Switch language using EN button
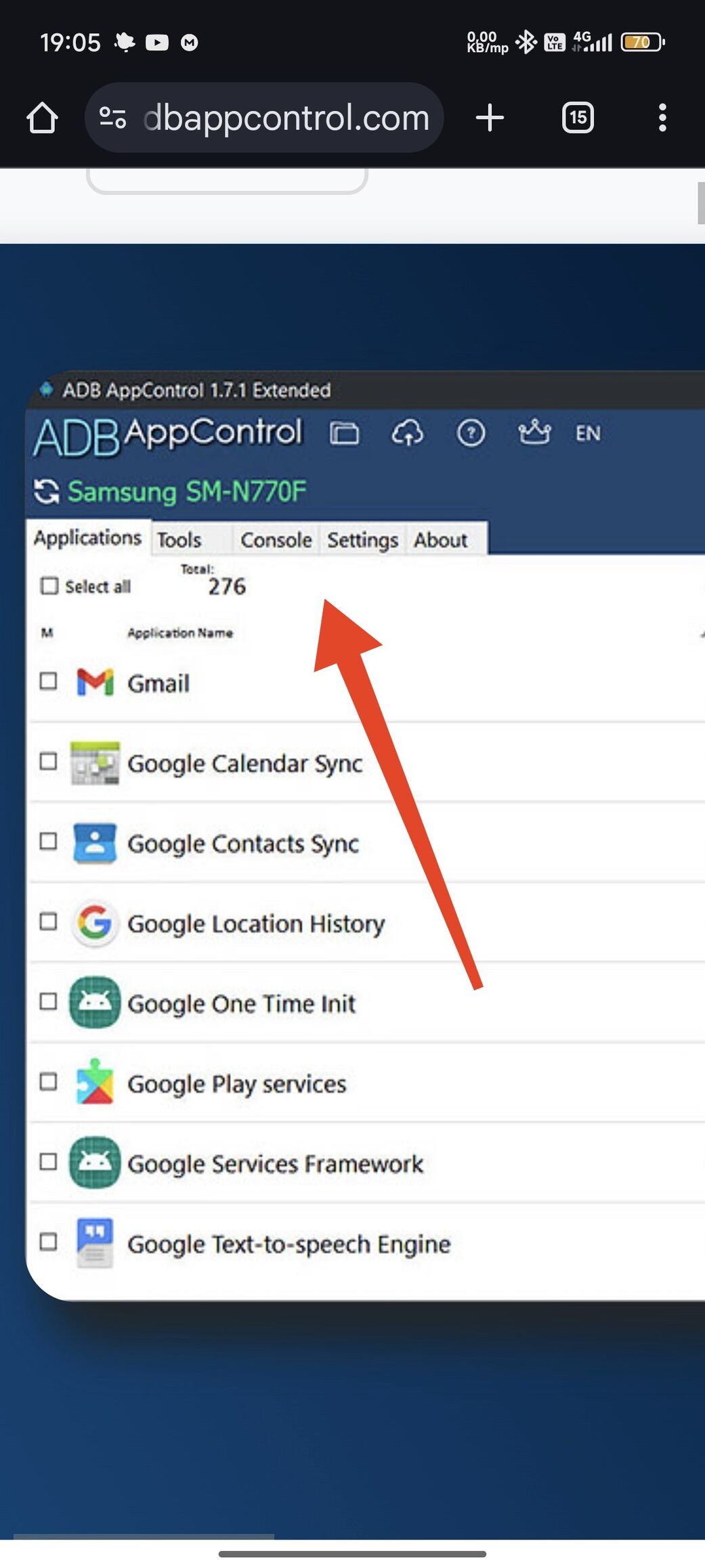705x1568 pixels. pyautogui.click(x=588, y=433)
